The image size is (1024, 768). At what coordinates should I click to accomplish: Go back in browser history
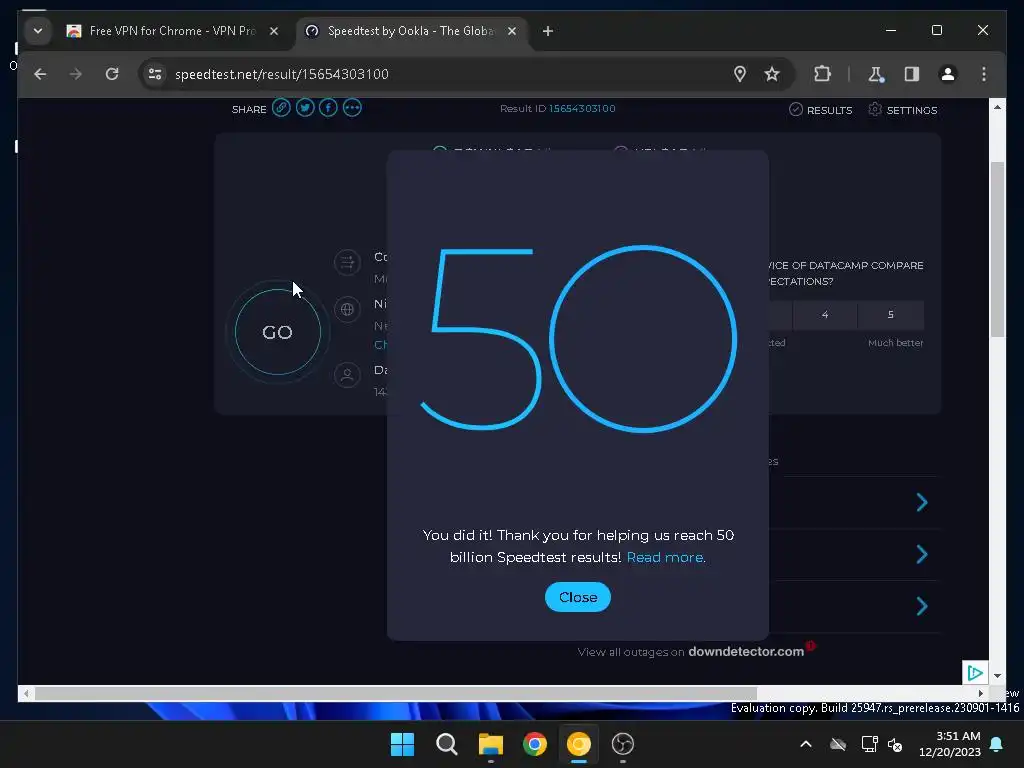[40, 74]
